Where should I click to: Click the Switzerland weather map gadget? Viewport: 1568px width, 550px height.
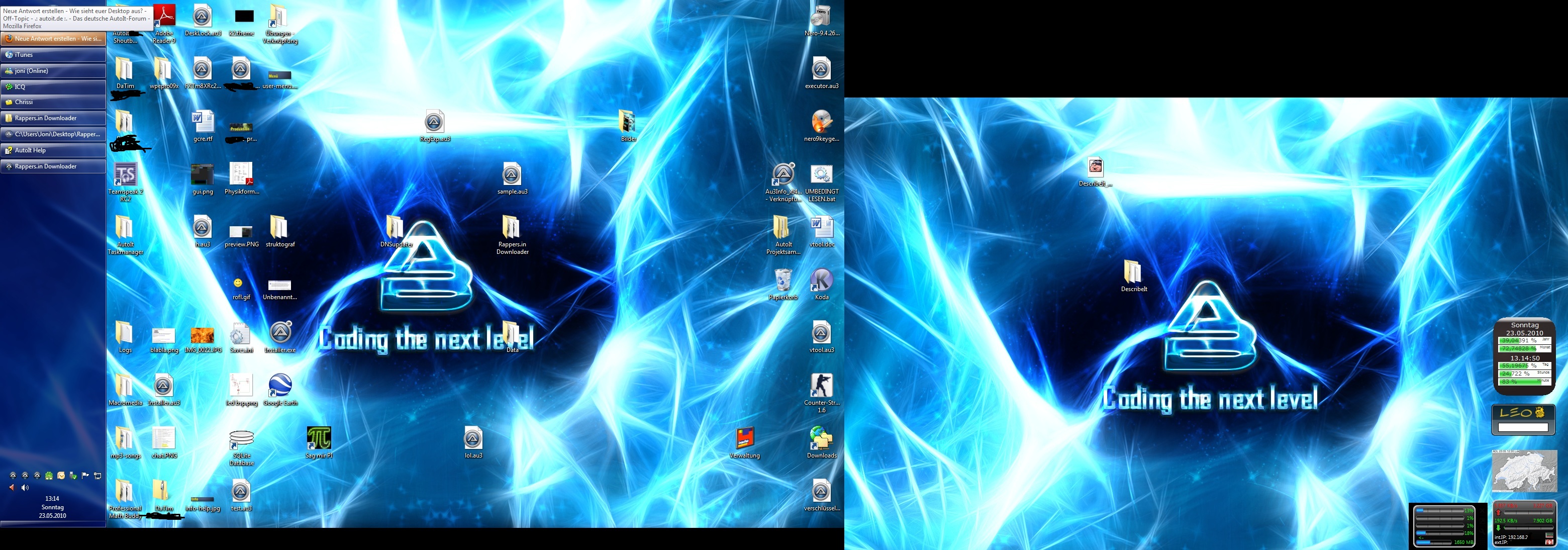coord(1524,472)
